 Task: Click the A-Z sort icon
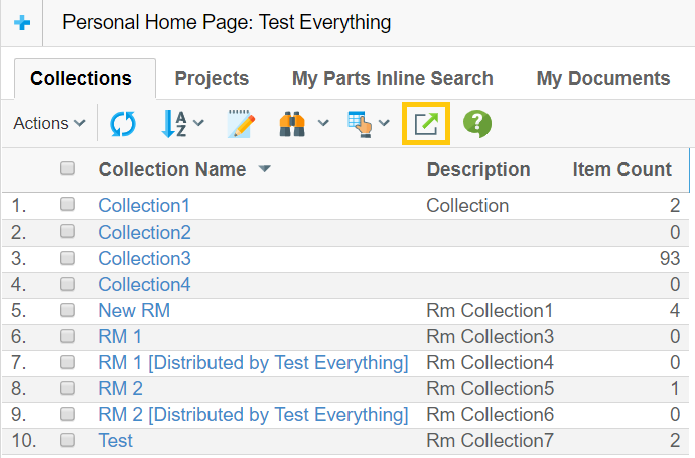click(x=174, y=124)
